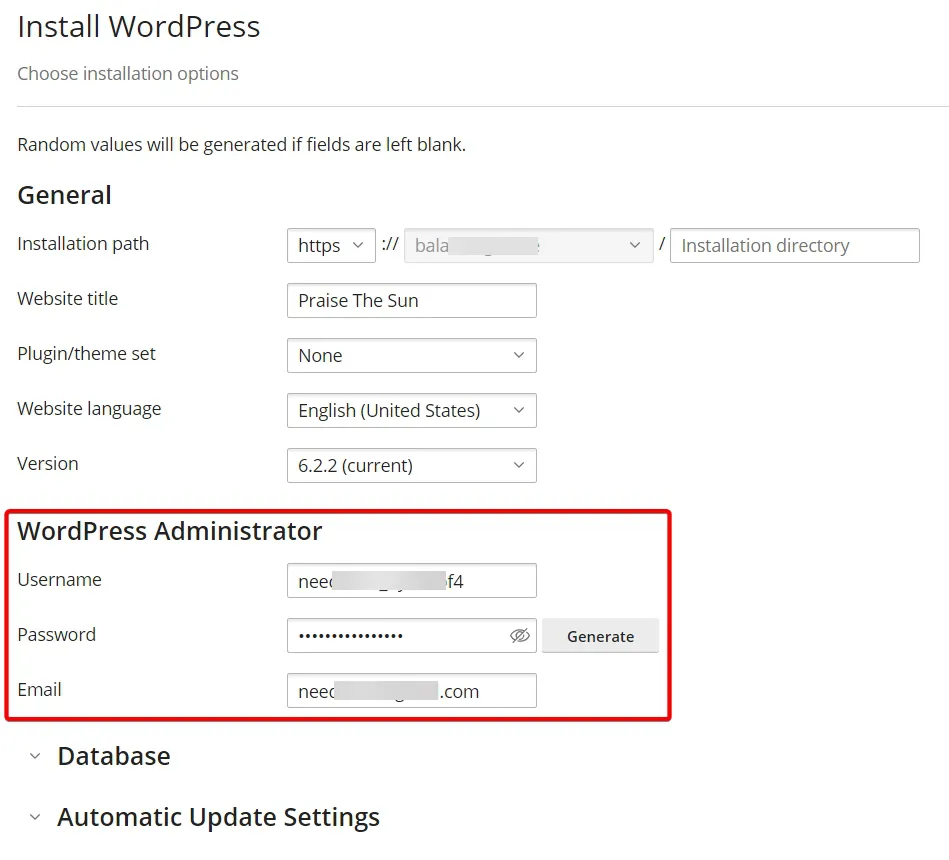The height and width of the screenshot is (860, 949).
Task: Click the Installation path label
Action: [x=83, y=244]
